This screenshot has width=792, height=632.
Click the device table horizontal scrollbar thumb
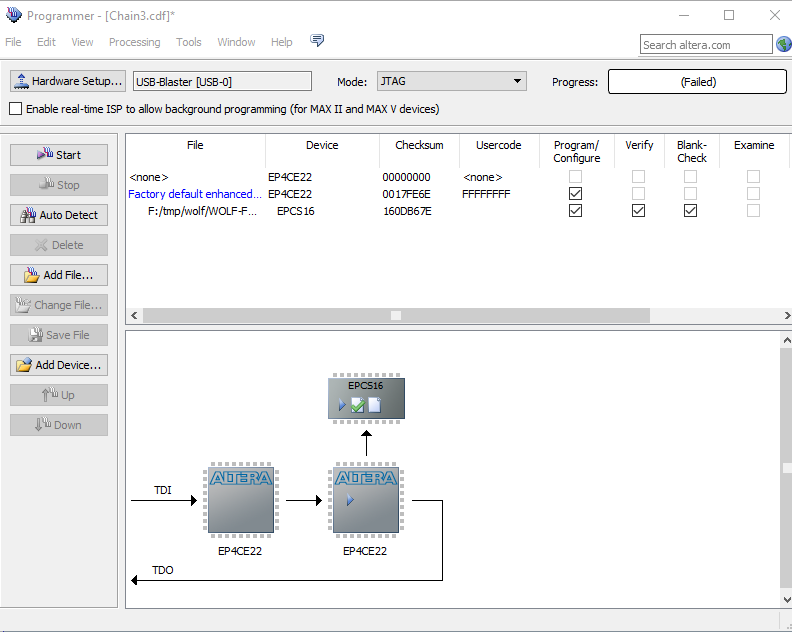coord(396,315)
